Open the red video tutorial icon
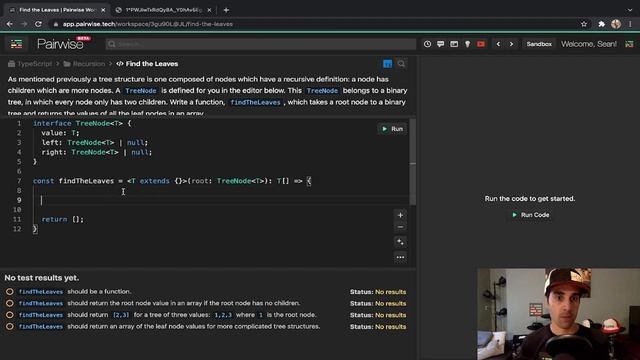Screen dimensions: 640x360 click(481, 44)
